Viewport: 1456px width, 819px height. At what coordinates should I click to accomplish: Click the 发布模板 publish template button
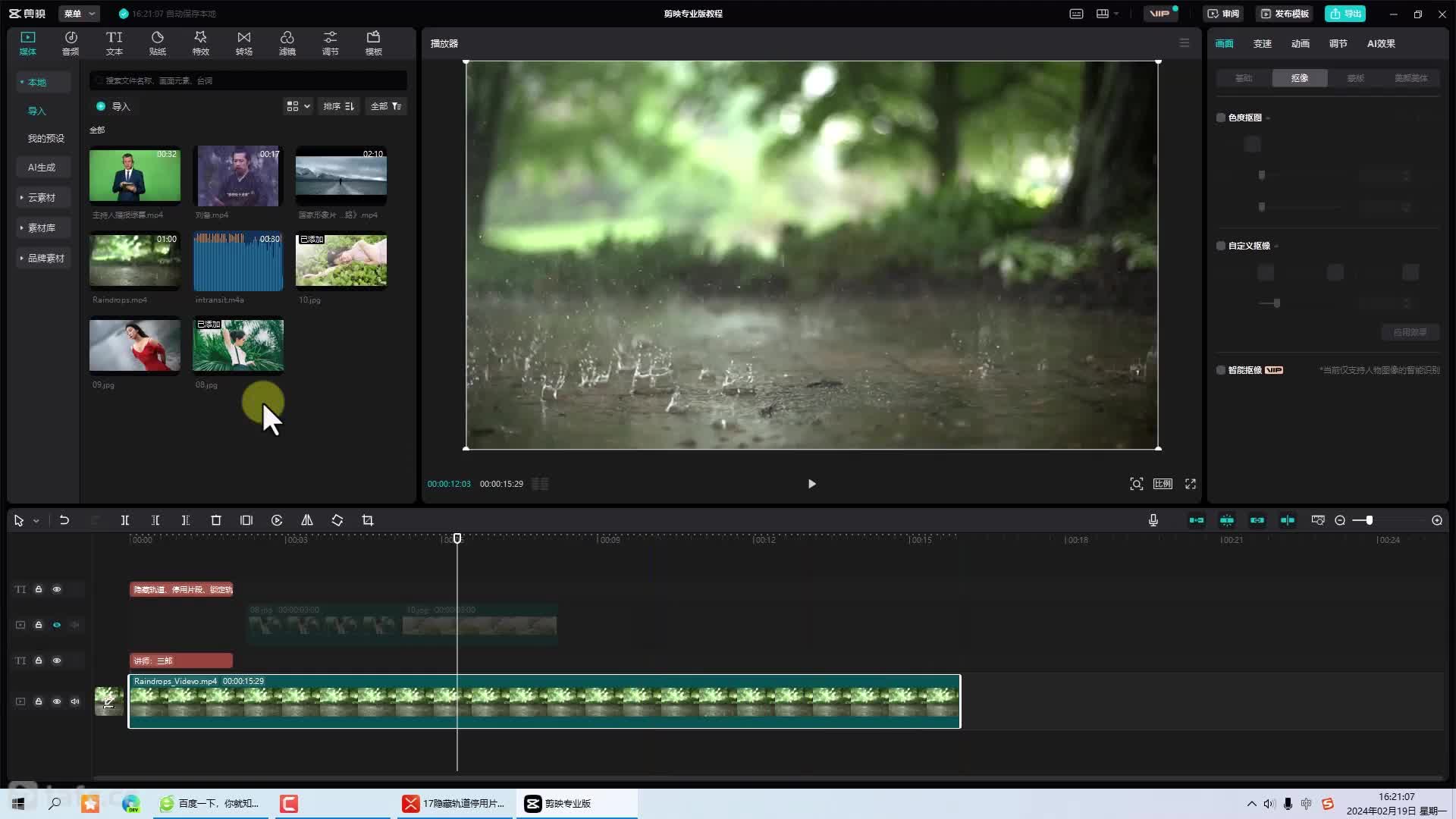coord(1285,14)
